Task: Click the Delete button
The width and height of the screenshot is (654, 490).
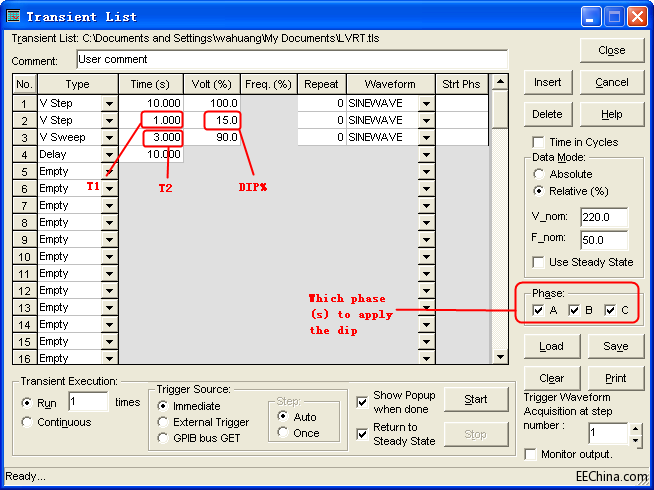Action: coord(548,114)
